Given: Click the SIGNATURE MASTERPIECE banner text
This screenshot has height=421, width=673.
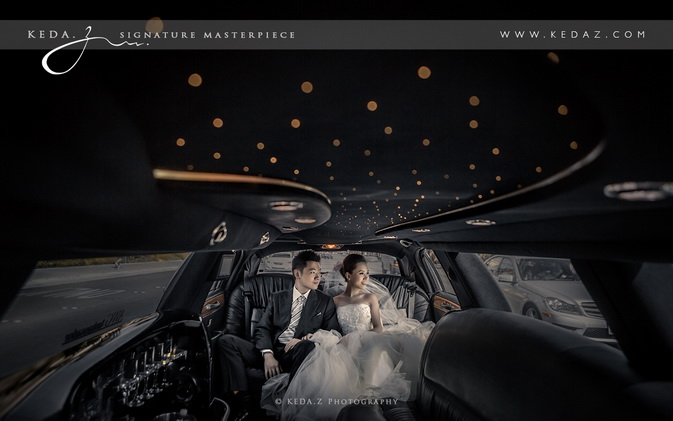Looking at the screenshot, I should pyautogui.click(x=207, y=35).
